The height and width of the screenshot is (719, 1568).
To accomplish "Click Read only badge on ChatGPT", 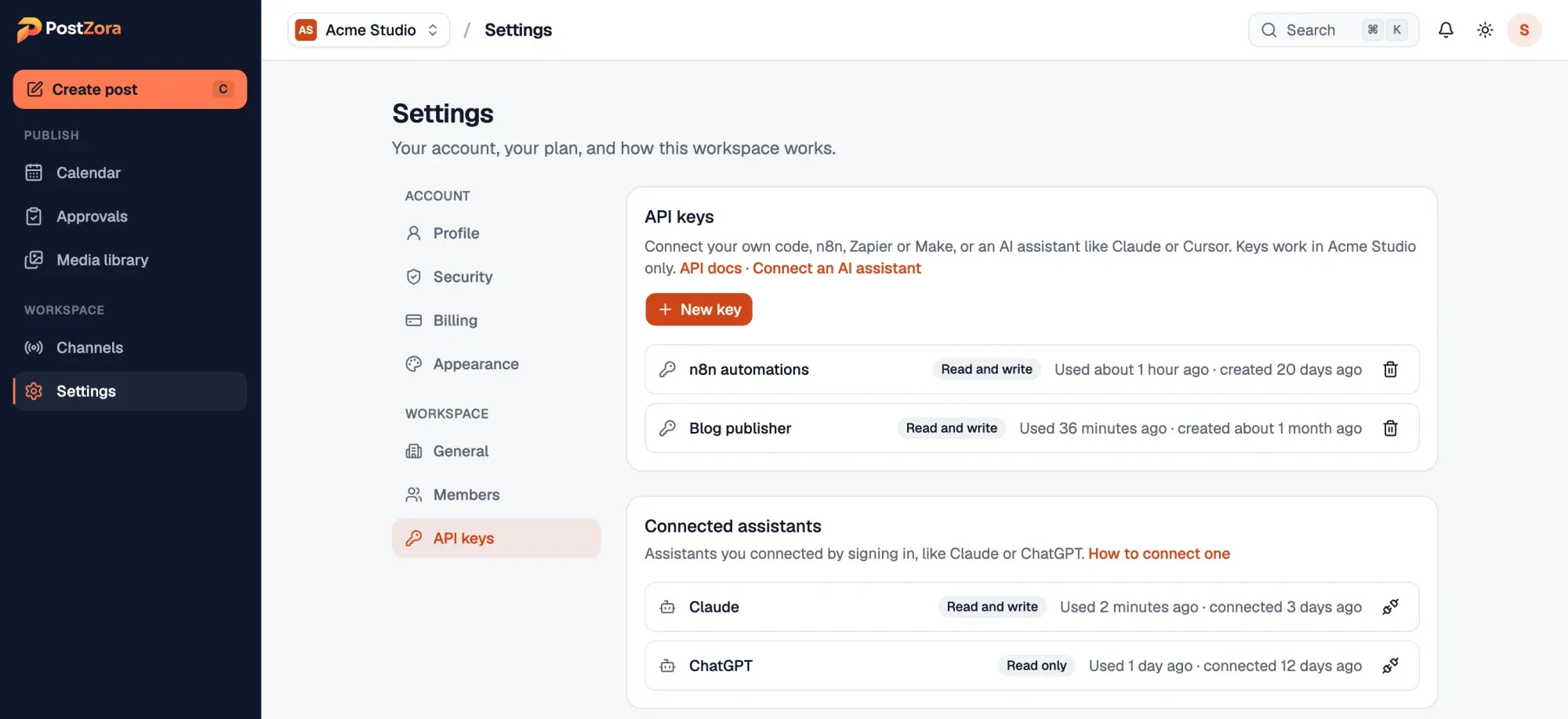I will pyautogui.click(x=1036, y=666).
